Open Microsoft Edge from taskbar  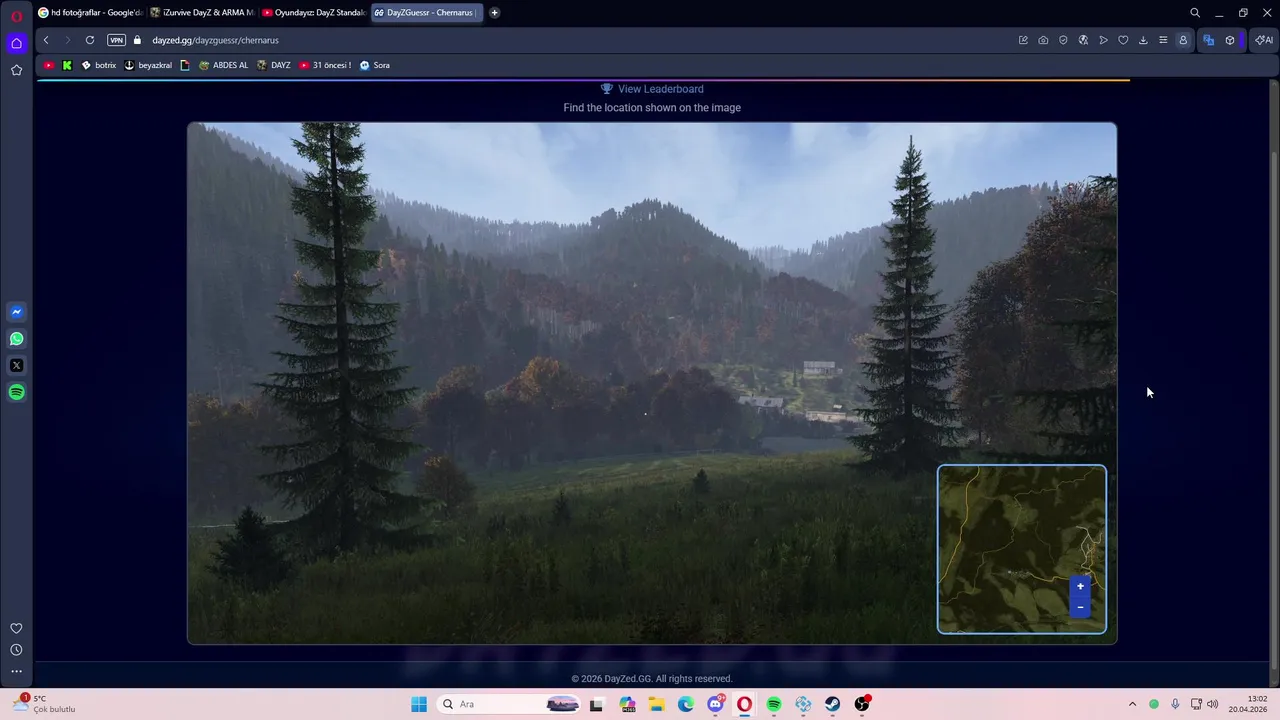pyautogui.click(x=686, y=704)
